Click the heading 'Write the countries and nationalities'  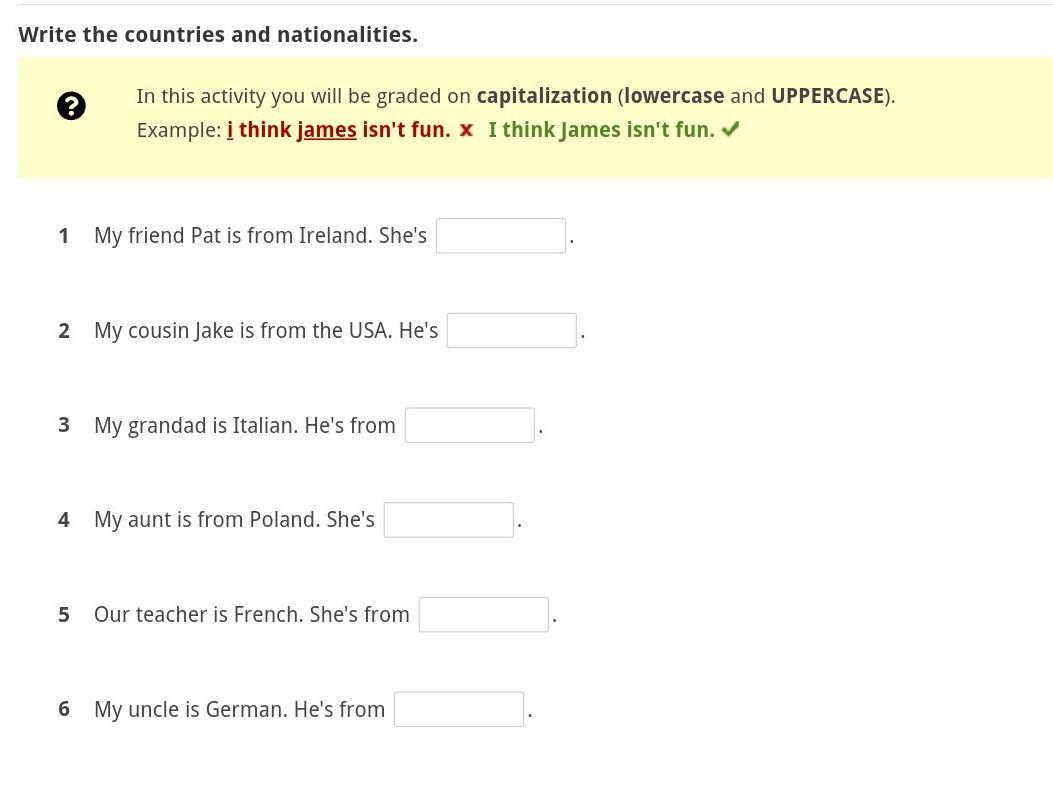coord(218,35)
